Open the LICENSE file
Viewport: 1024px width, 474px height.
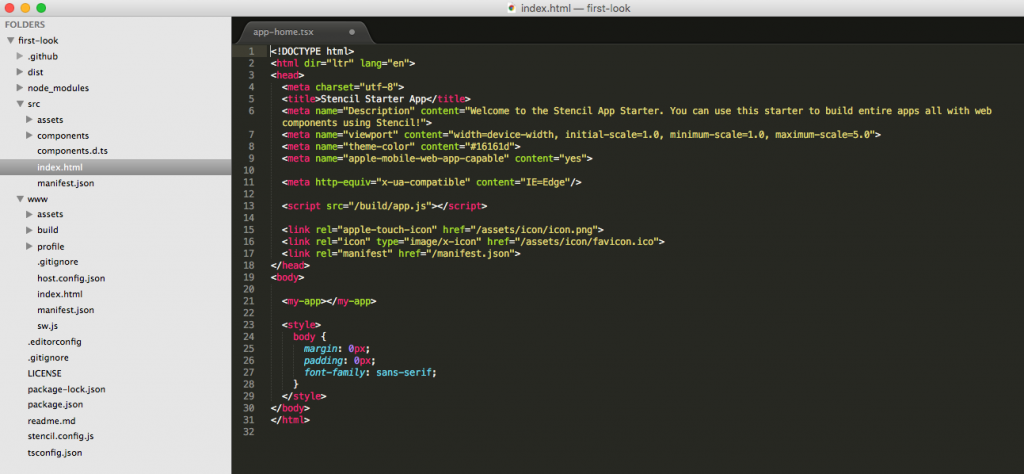click(44, 373)
